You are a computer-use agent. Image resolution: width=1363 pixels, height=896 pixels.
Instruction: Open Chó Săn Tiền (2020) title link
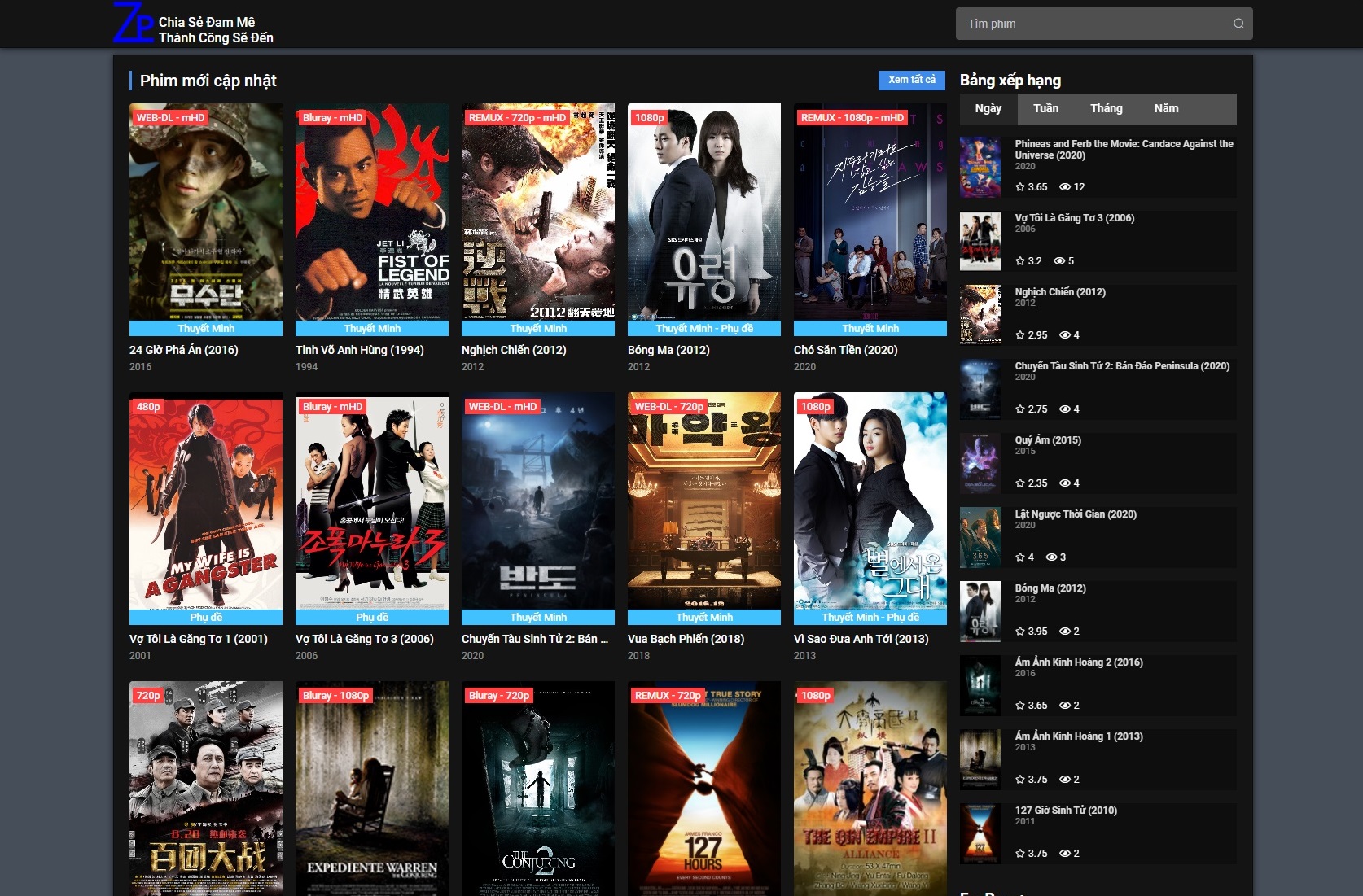coord(846,350)
